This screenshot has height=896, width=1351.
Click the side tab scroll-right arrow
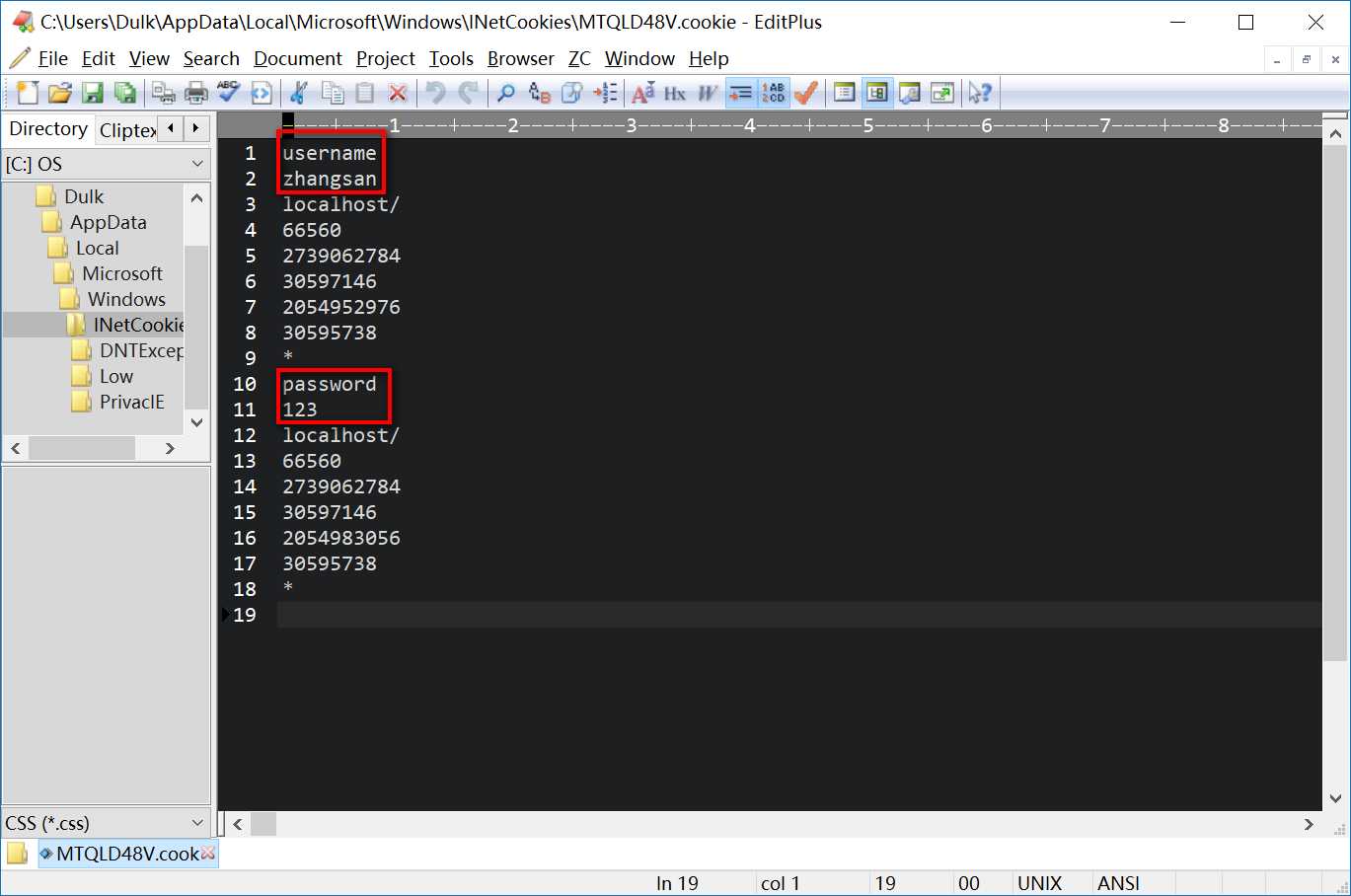[x=196, y=128]
